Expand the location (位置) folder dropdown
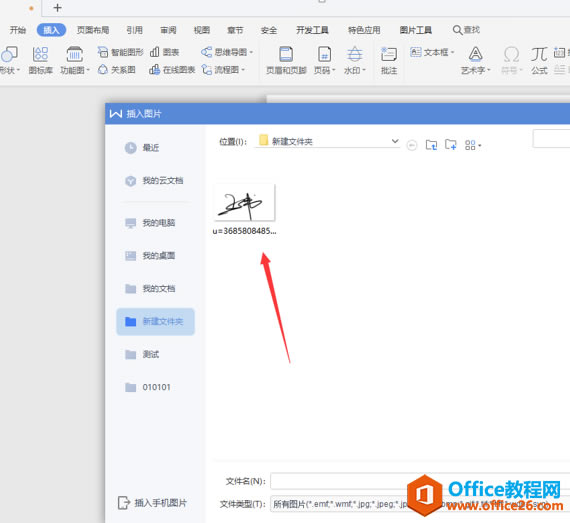The height and width of the screenshot is (523, 570). 395,141
